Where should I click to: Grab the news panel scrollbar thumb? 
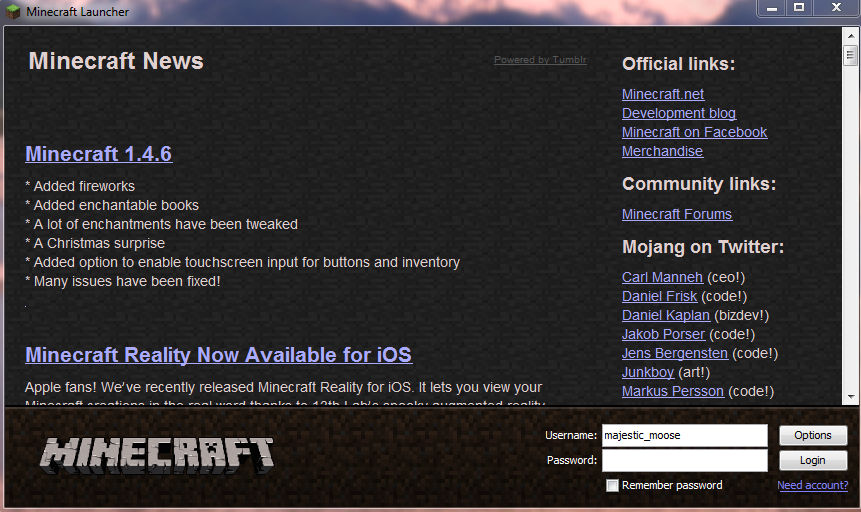[x=851, y=55]
